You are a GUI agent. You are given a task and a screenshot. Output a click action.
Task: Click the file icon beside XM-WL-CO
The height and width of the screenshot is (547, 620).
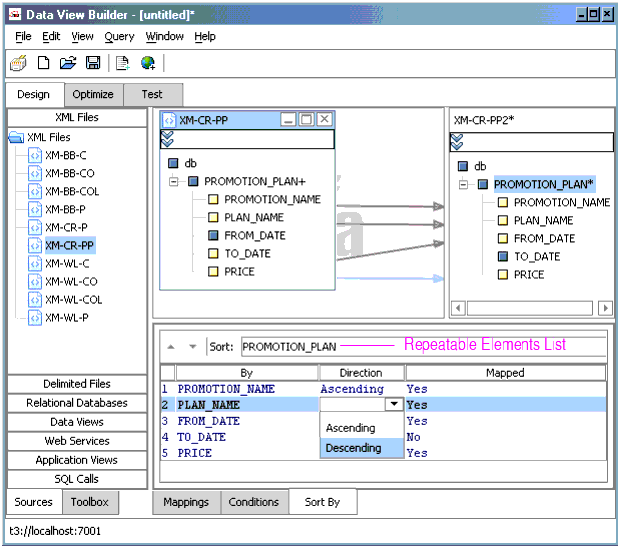coord(35,282)
